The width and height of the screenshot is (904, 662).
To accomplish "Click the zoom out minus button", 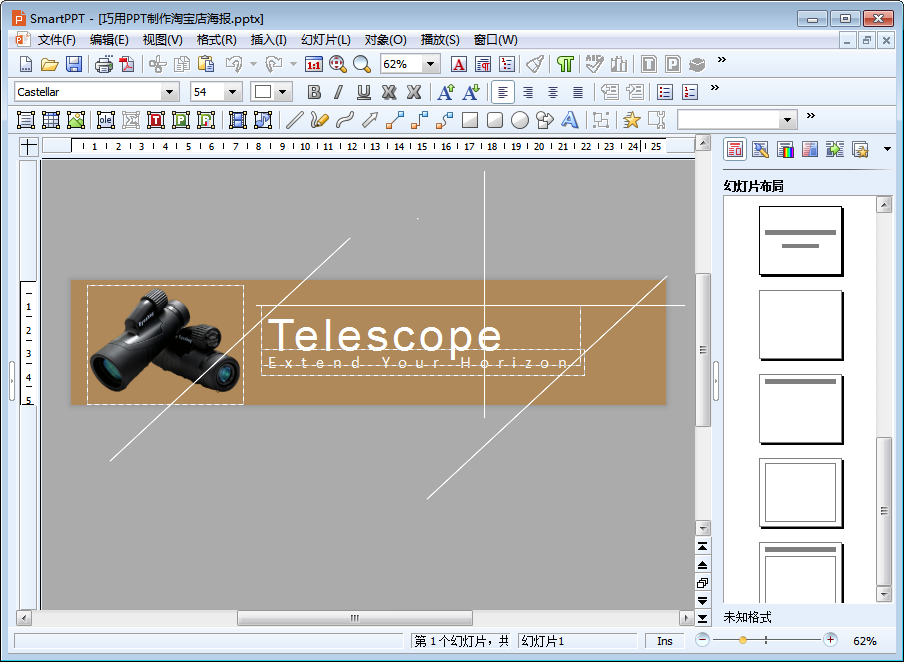I will tap(702, 640).
